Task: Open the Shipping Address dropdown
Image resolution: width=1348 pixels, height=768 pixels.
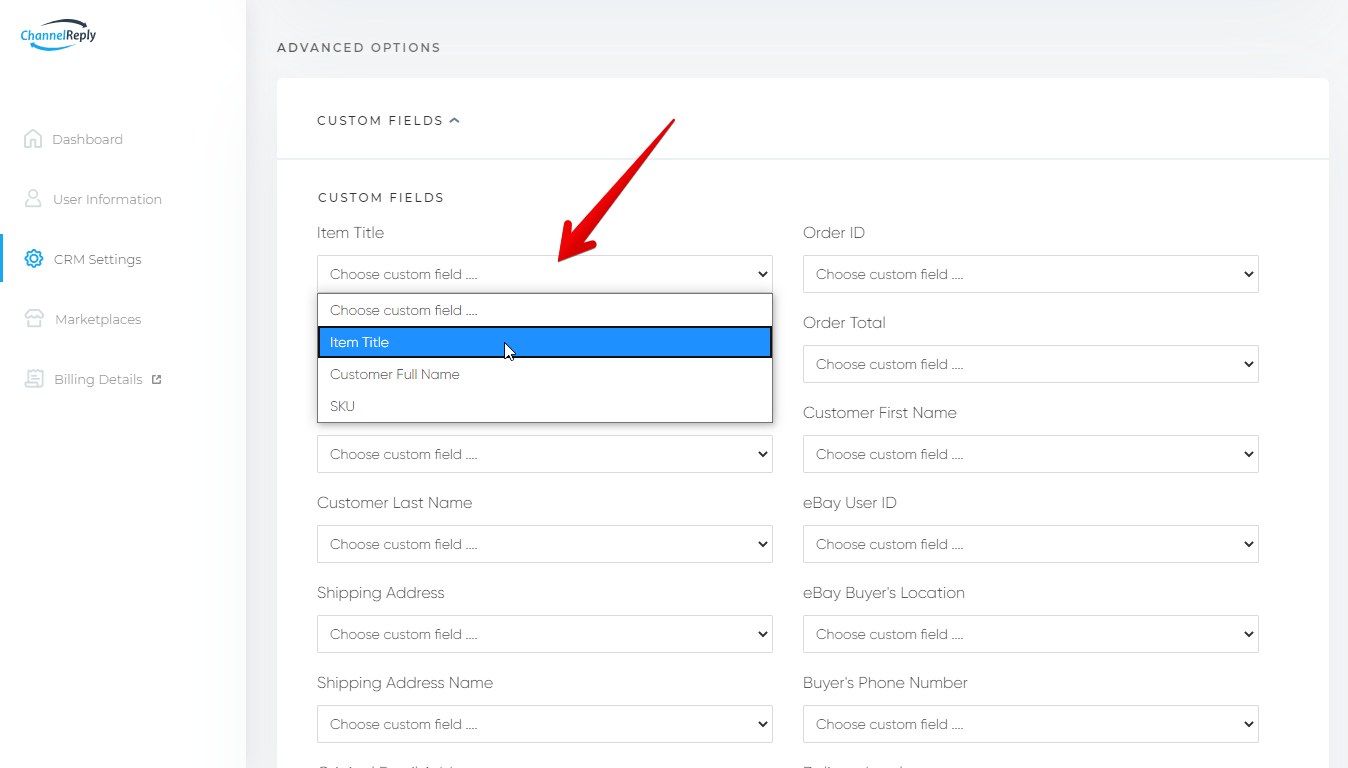Action: (545, 634)
